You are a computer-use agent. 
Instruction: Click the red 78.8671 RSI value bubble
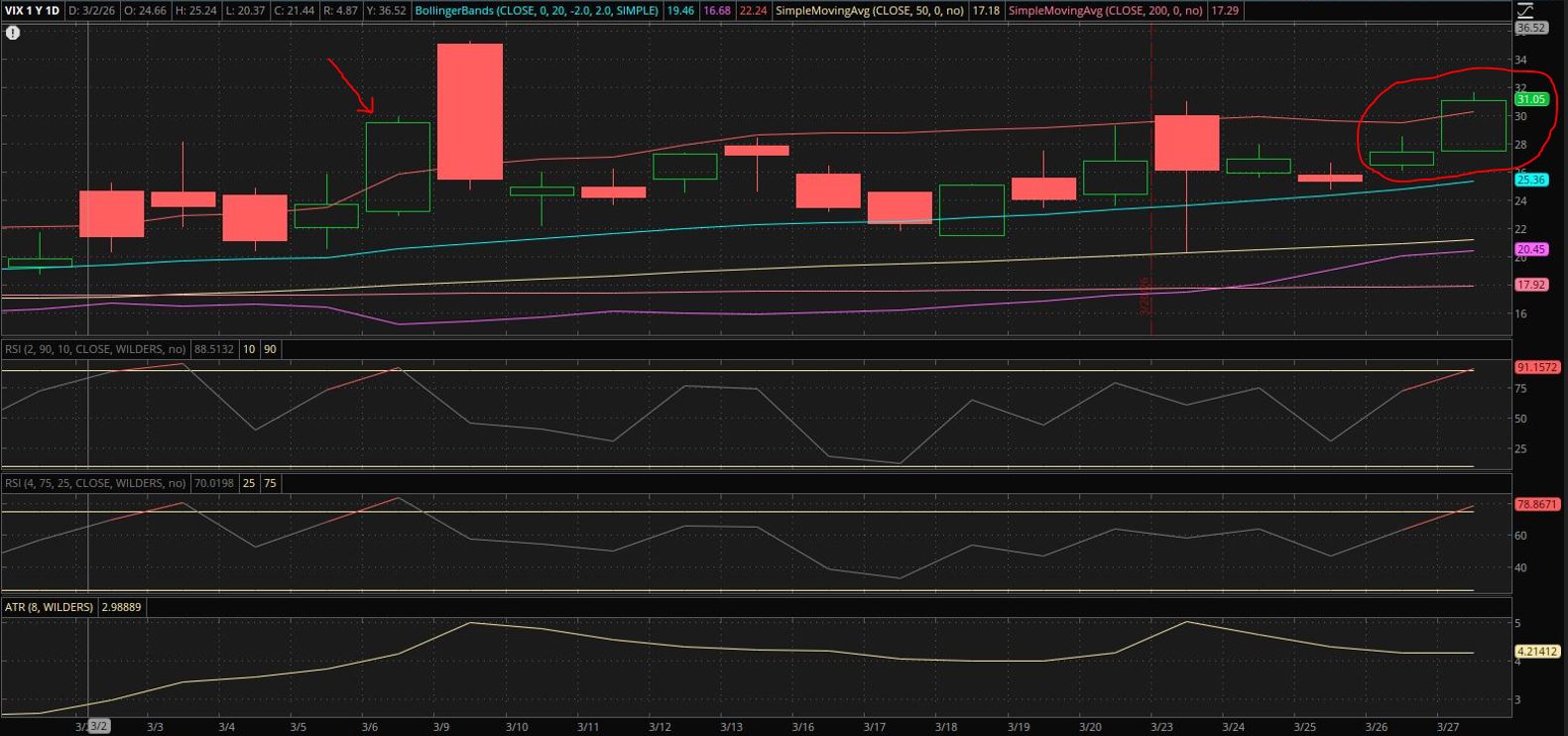[1536, 504]
